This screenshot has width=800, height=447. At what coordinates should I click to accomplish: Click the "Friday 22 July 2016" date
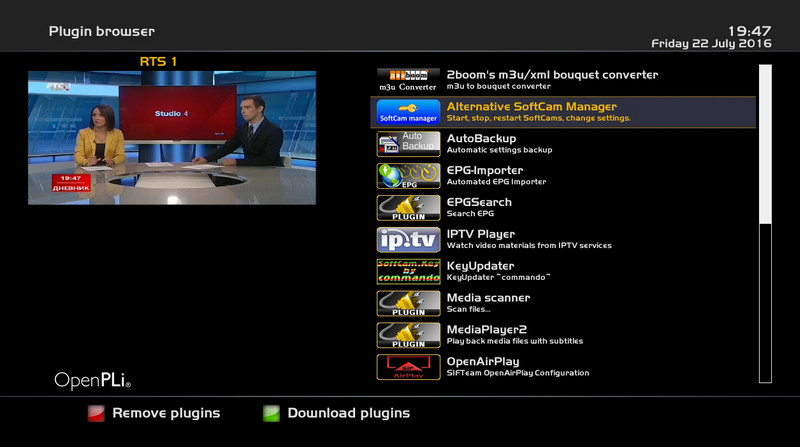[x=711, y=44]
